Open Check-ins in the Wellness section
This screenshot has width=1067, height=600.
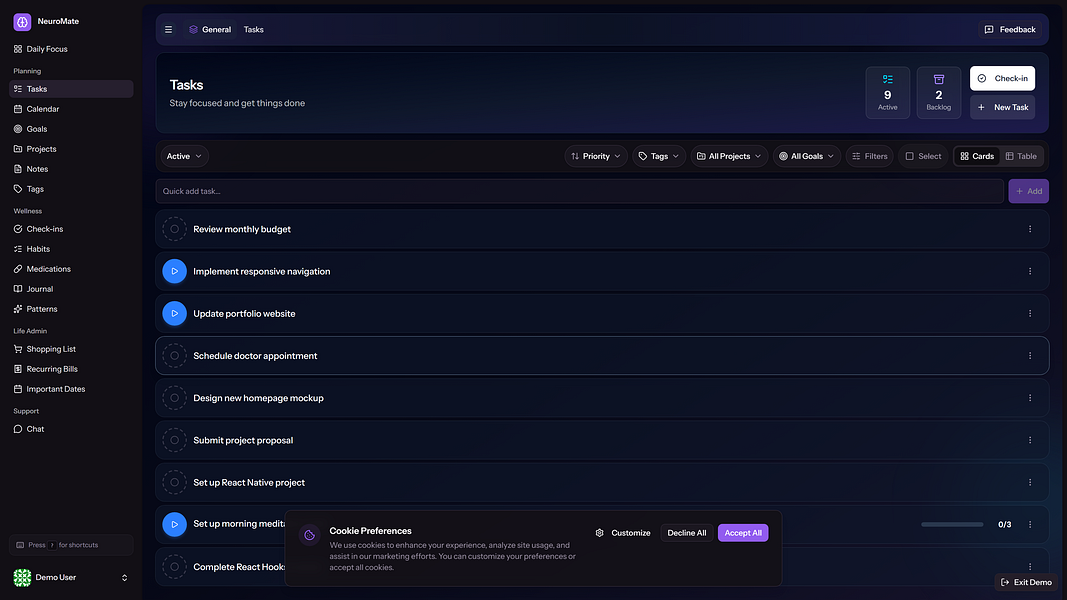[71, 229]
